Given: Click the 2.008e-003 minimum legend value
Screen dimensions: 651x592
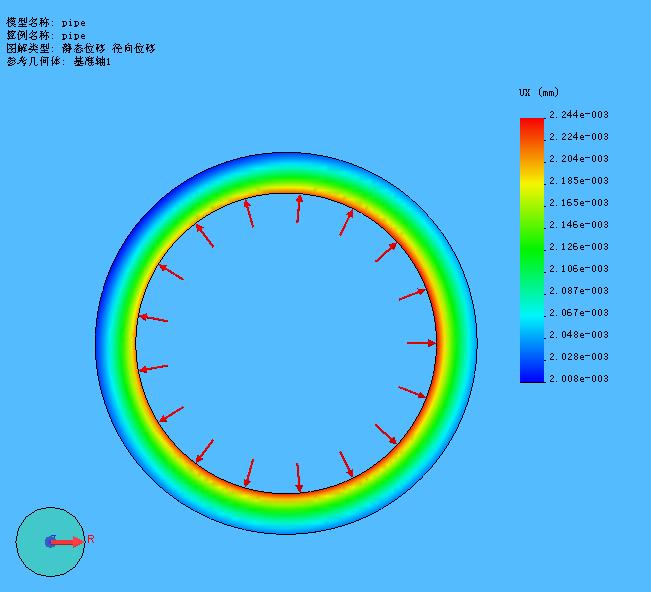Looking at the screenshot, I should click(579, 379).
